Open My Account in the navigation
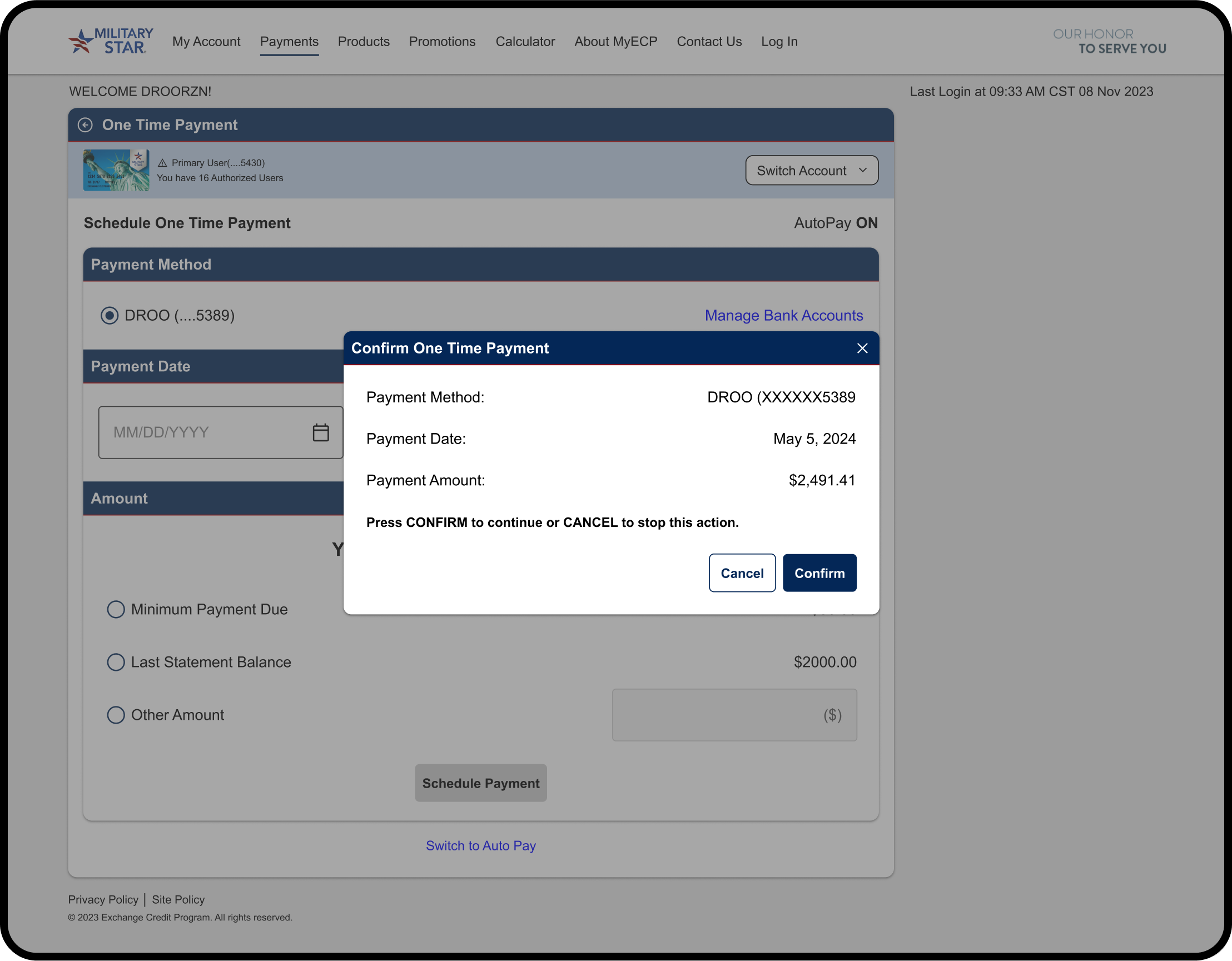This screenshot has width=1232, height=961. [206, 42]
